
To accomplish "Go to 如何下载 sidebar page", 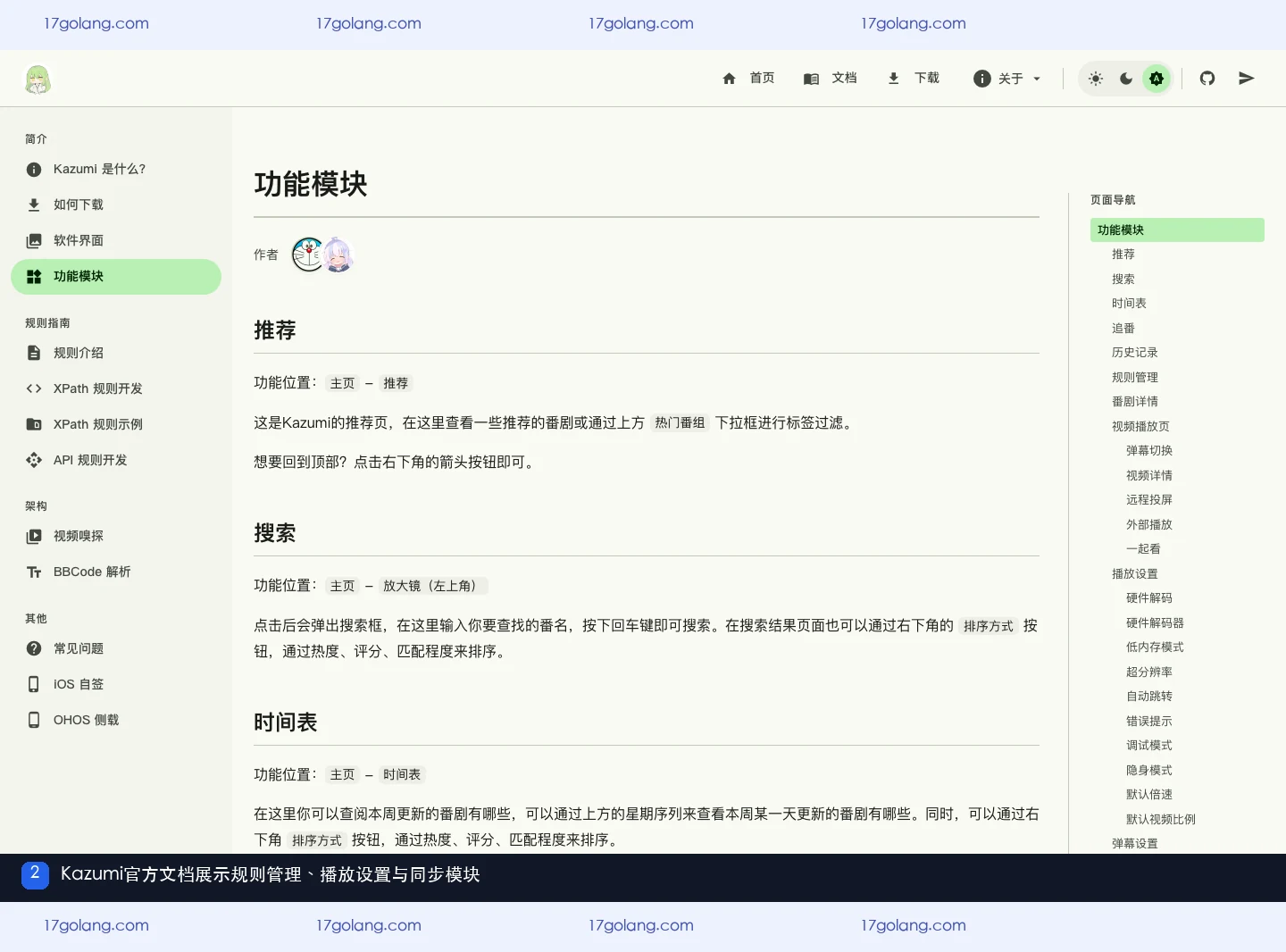I will (116, 205).
